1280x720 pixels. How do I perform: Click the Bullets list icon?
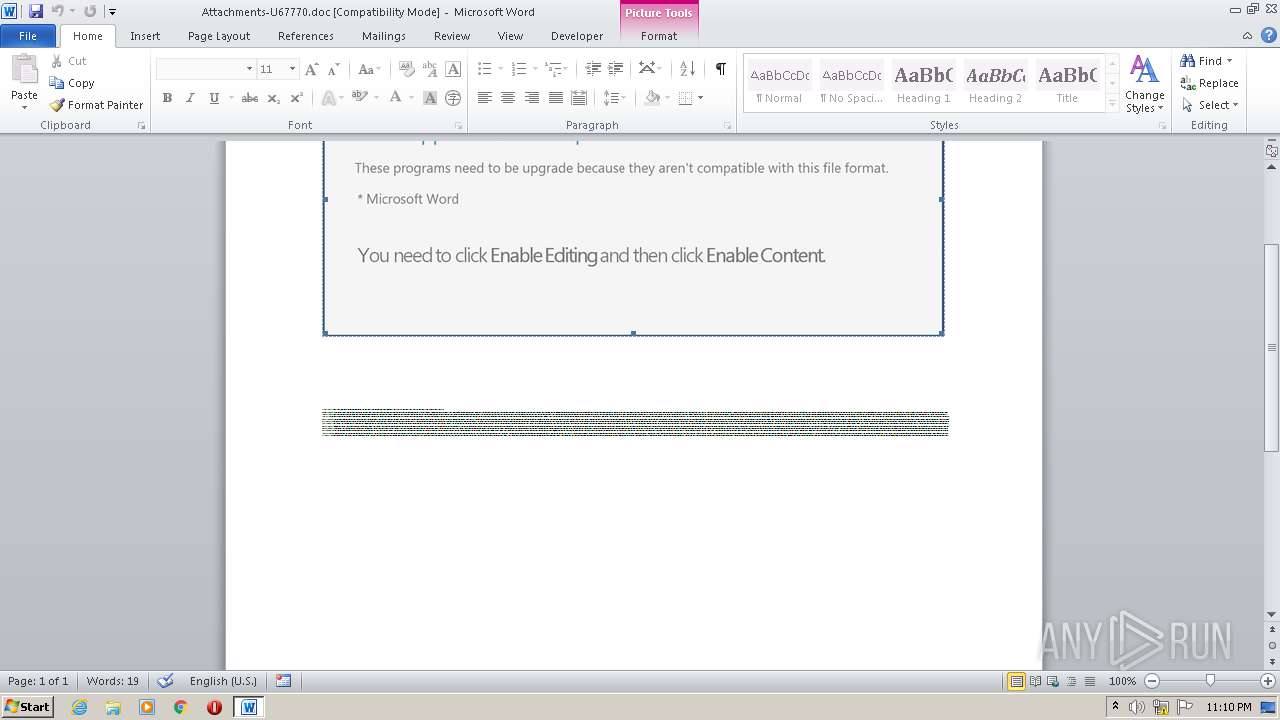click(484, 69)
